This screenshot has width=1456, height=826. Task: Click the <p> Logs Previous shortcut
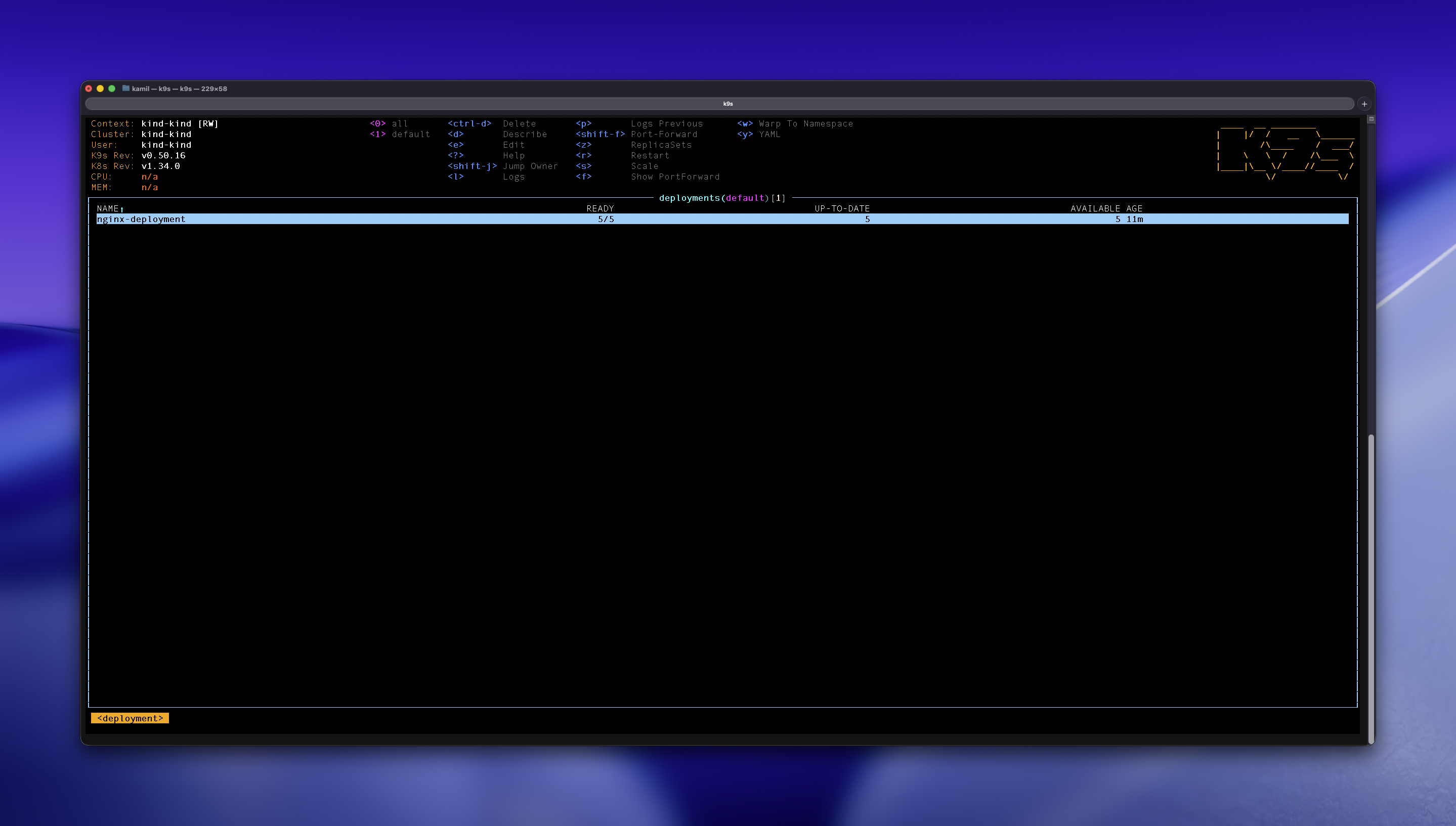point(639,124)
